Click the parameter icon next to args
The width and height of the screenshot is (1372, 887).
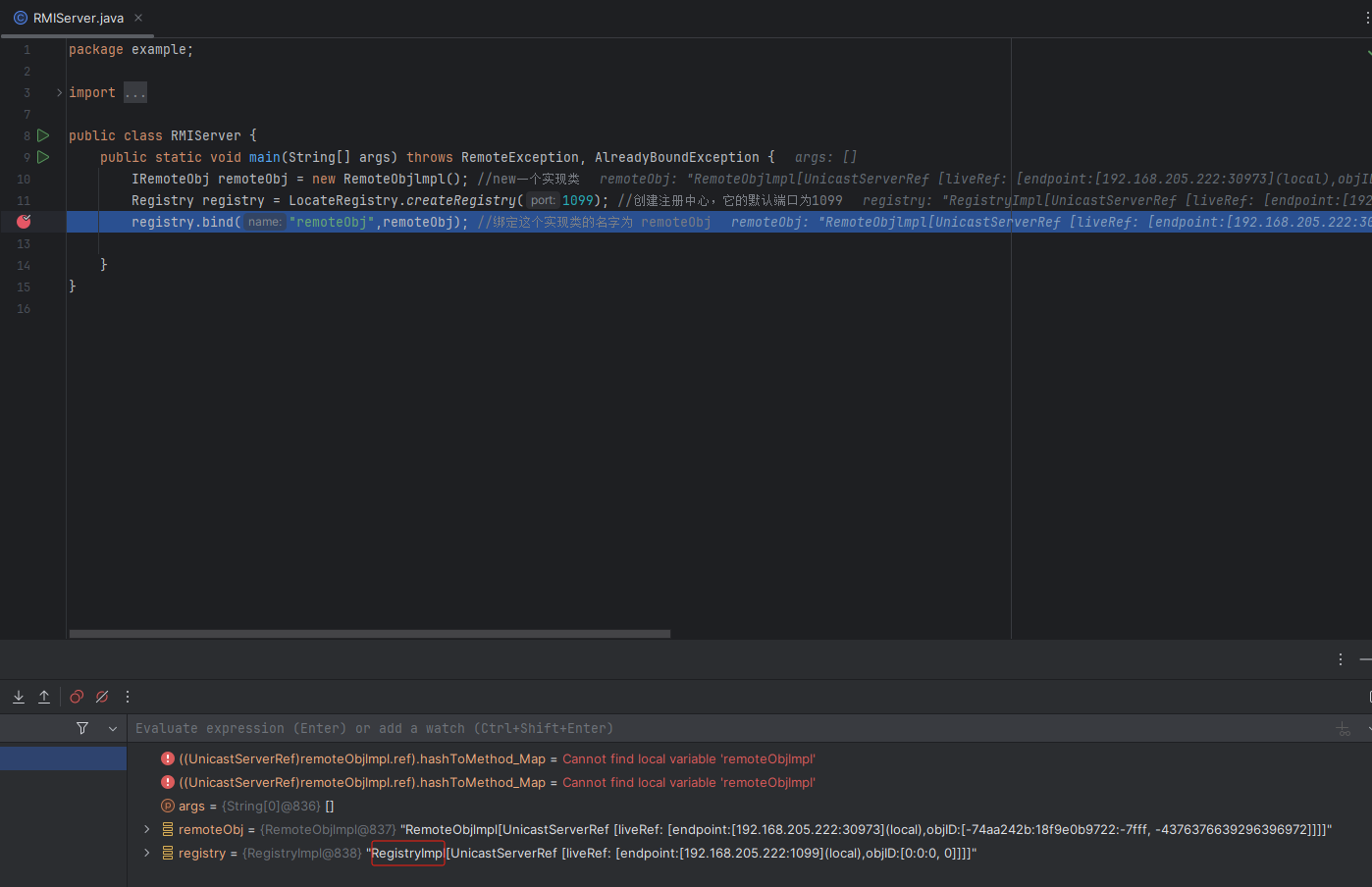point(168,806)
